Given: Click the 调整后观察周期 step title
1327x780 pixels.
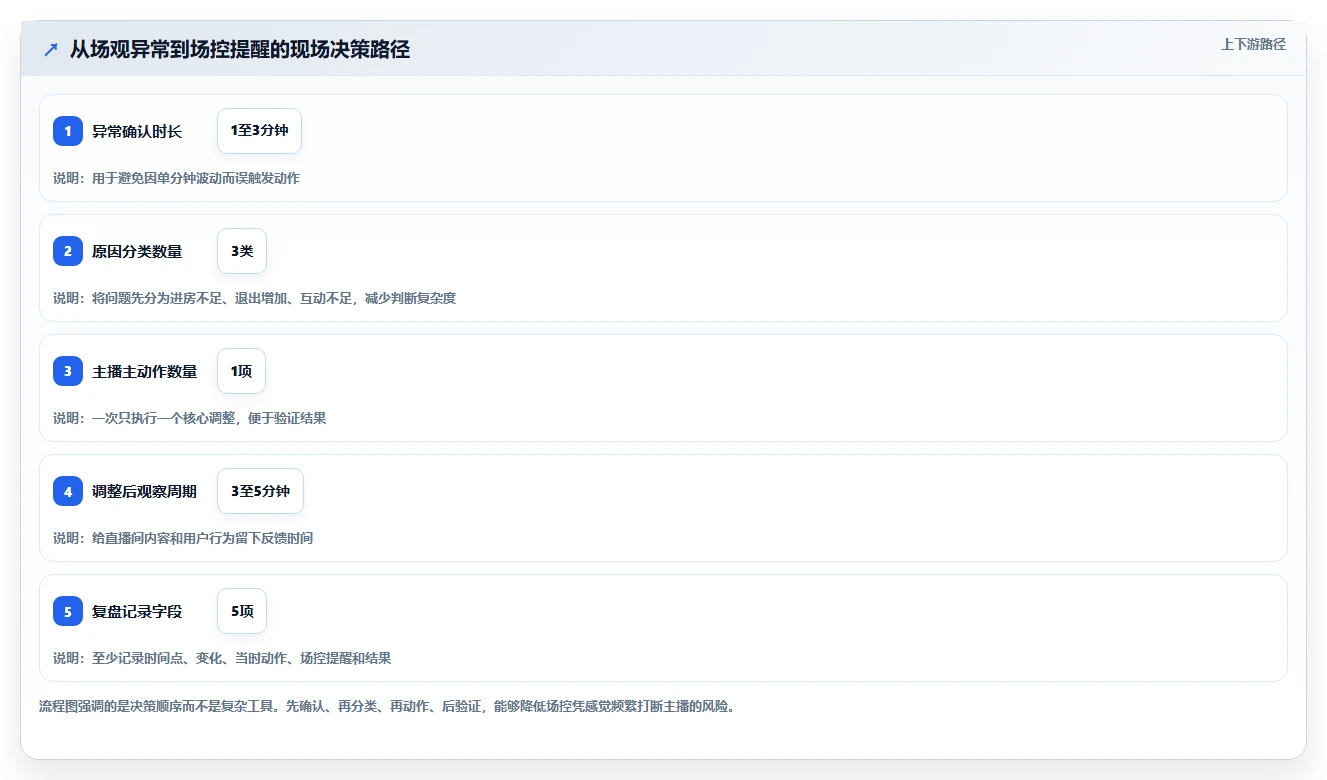Looking at the screenshot, I should tap(145, 491).
